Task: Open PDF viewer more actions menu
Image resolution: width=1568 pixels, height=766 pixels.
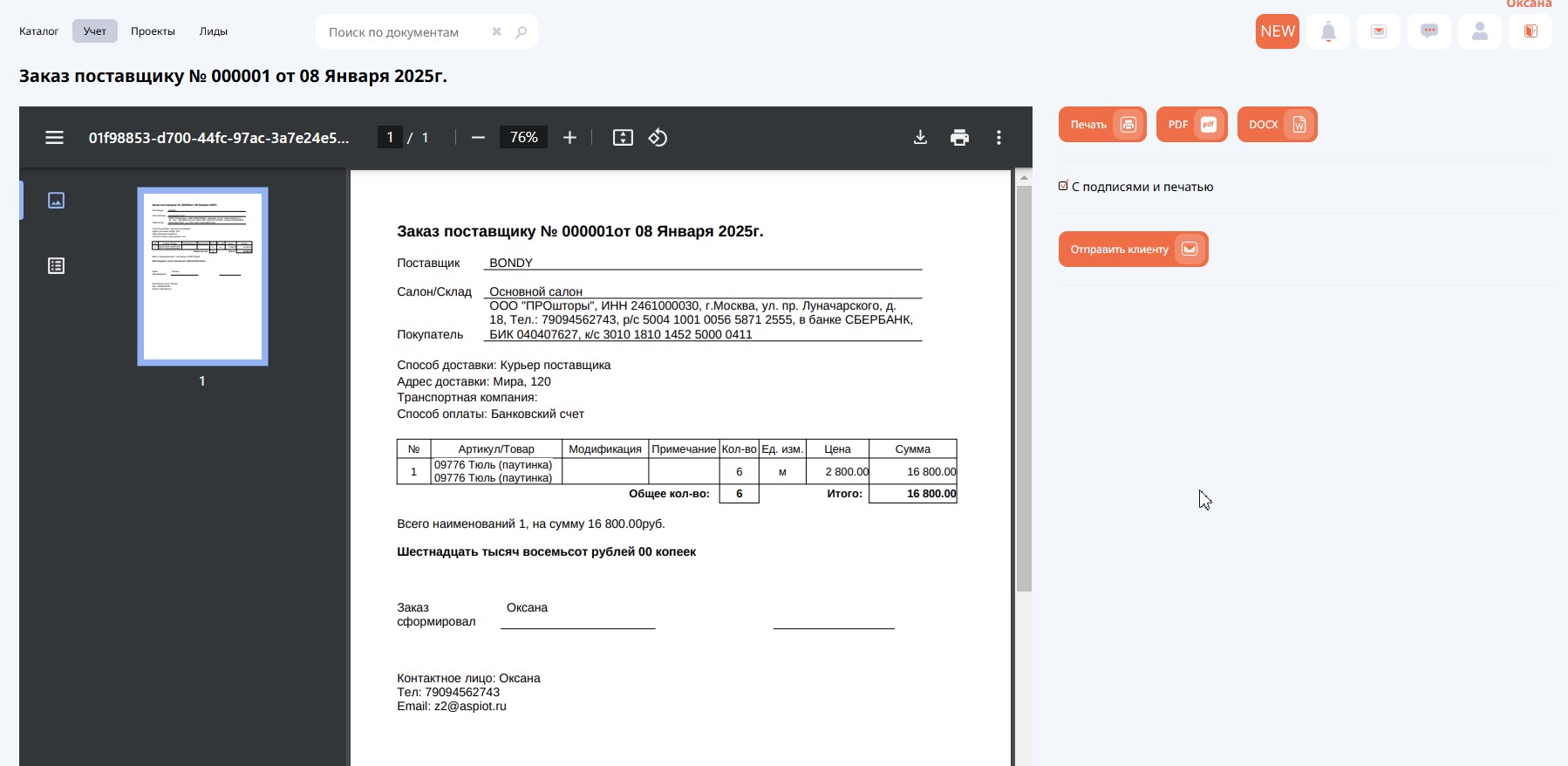Action: tap(999, 138)
